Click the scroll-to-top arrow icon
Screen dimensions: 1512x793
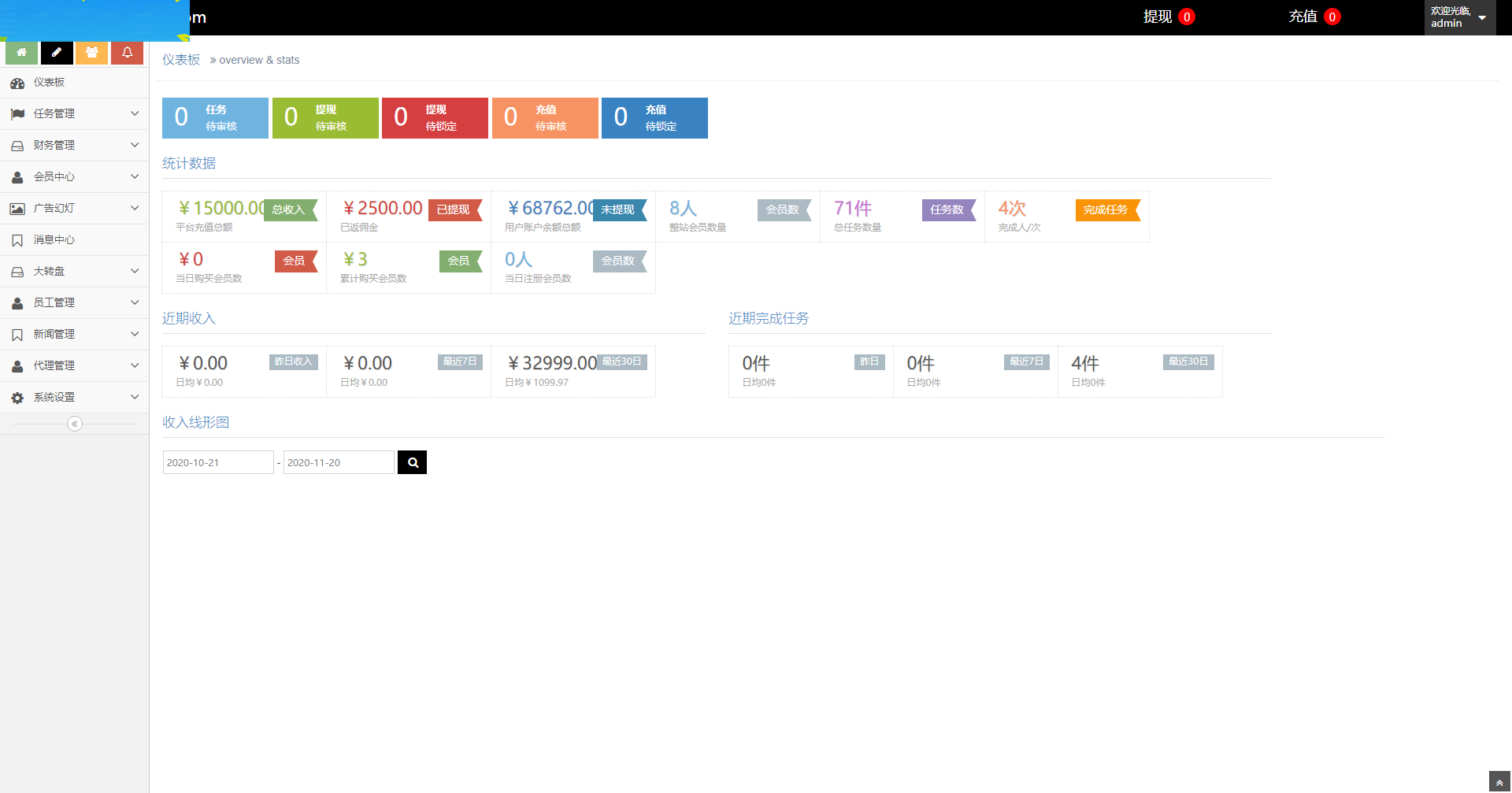click(x=1499, y=782)
